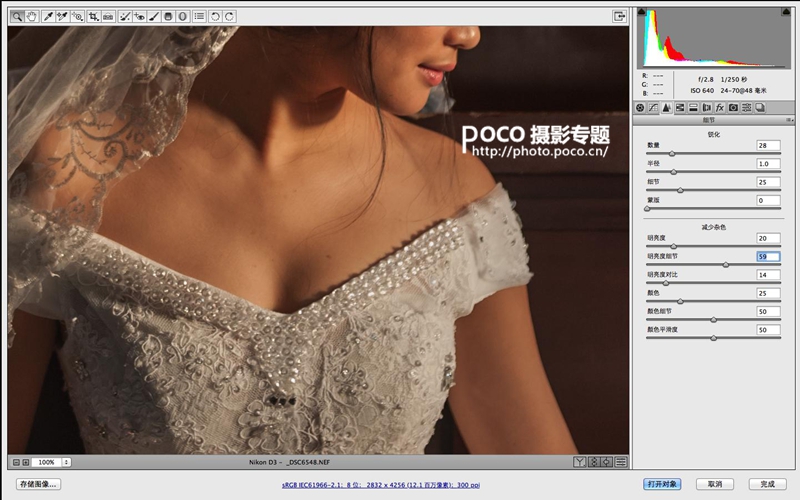Select the Color Sampler tool
Screen dimensions: 800x500
point(62,16)
